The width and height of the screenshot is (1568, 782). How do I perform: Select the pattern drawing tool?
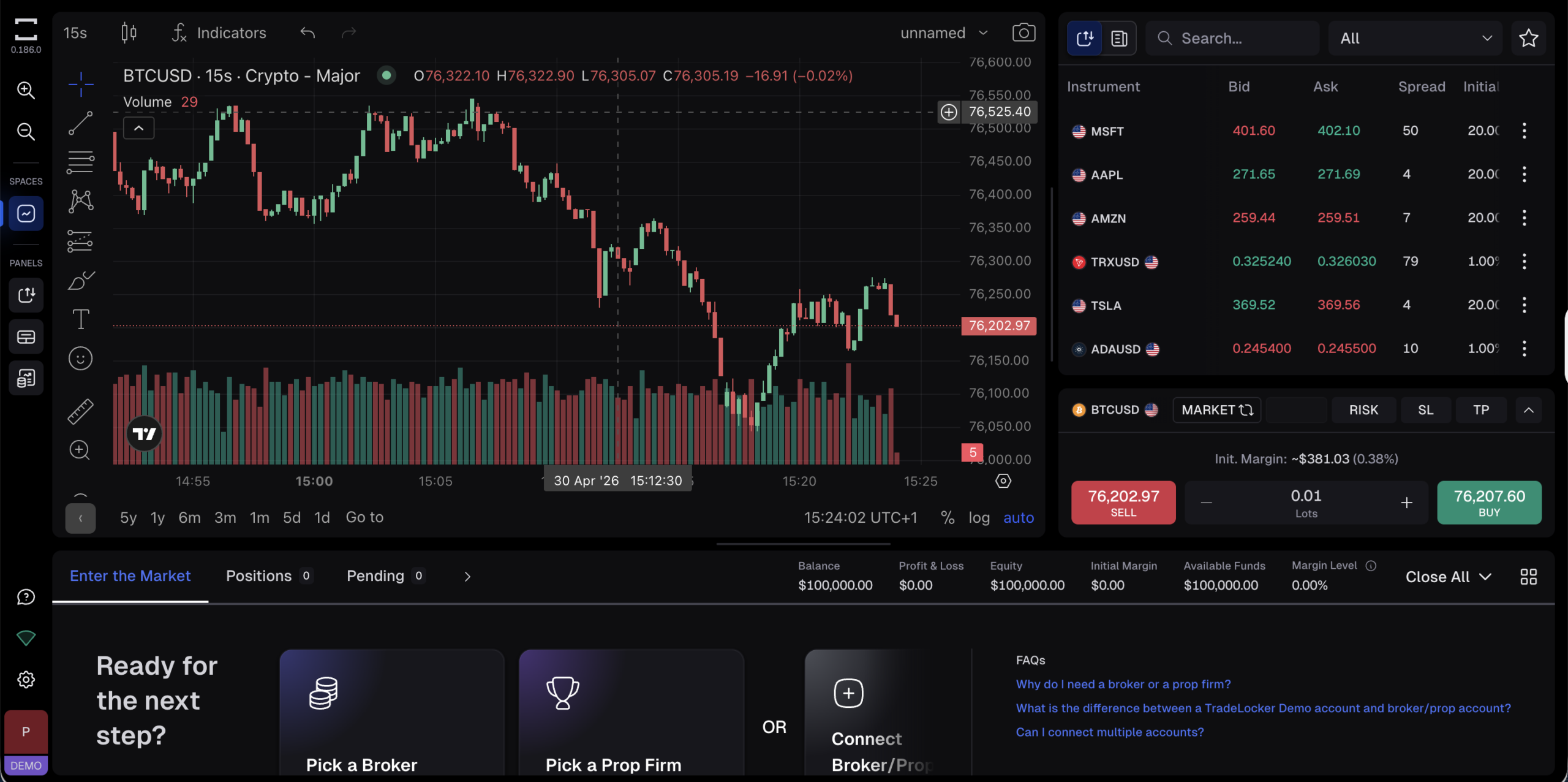click(x=81, y=201)
